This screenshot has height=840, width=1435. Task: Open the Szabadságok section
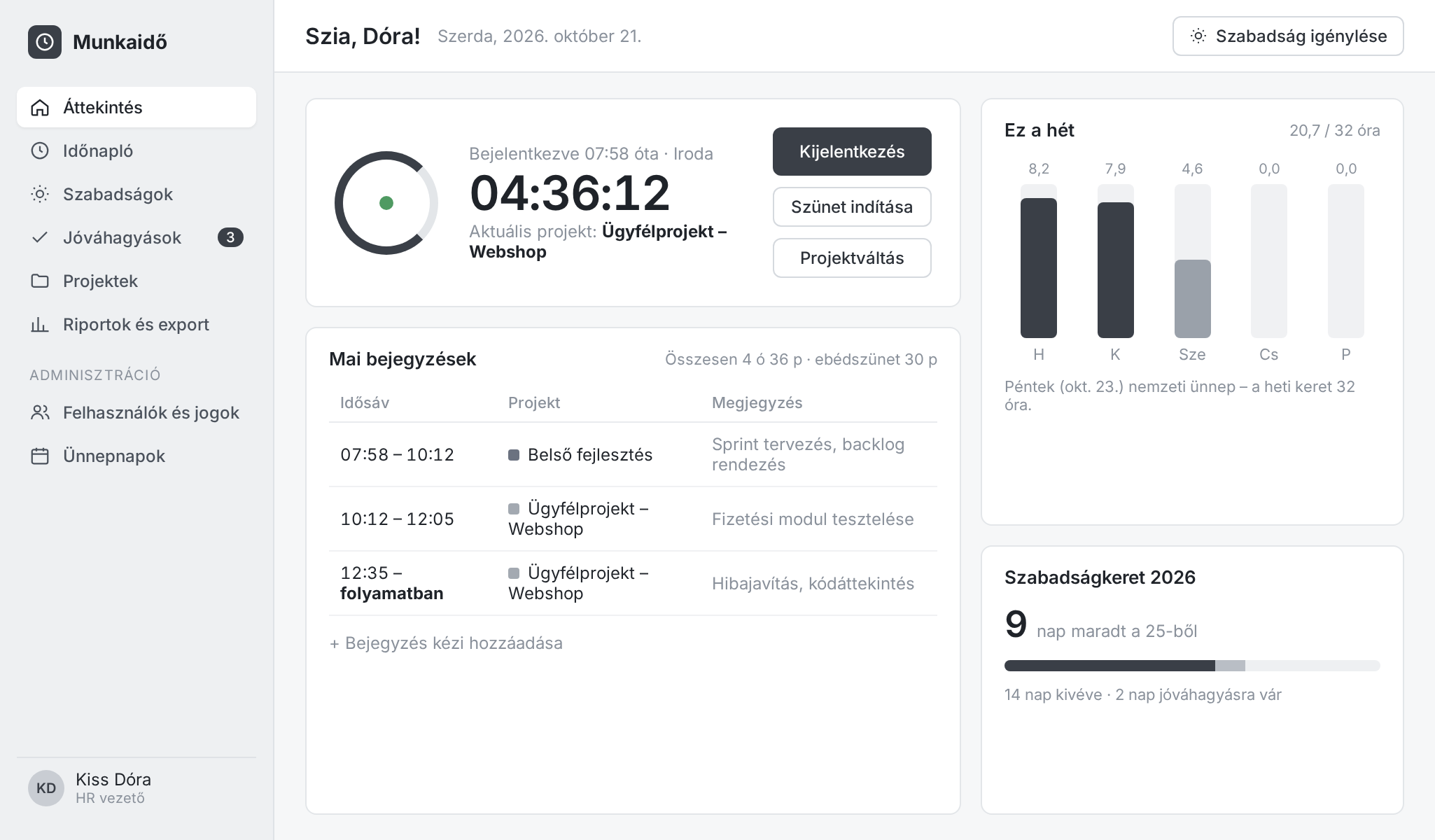pyautogui.click(x=136, y=194)
